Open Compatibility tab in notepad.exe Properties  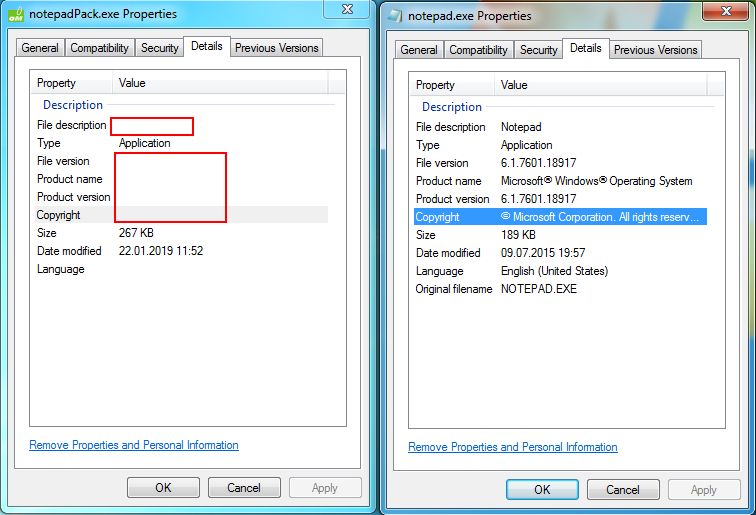tap(478, 50)
